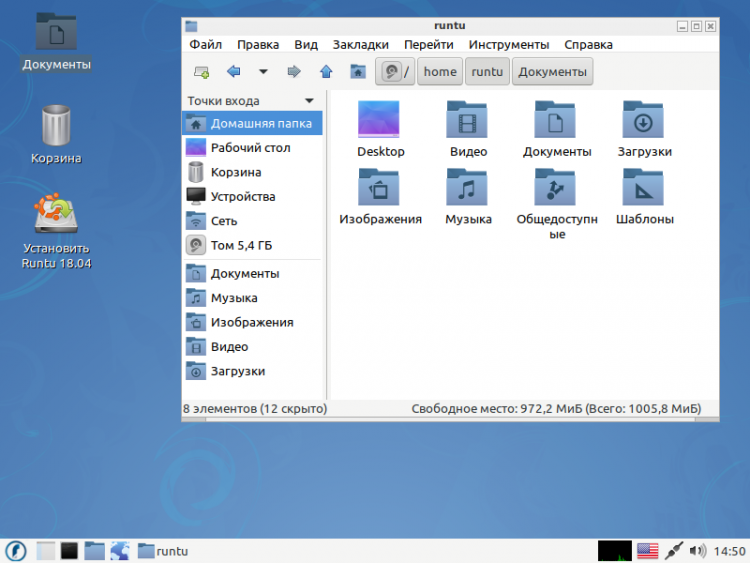Click the new tab toolbar icon
The width and height of the screenshot is (750, 563).
pyautogui.click(x=201, y=72)
